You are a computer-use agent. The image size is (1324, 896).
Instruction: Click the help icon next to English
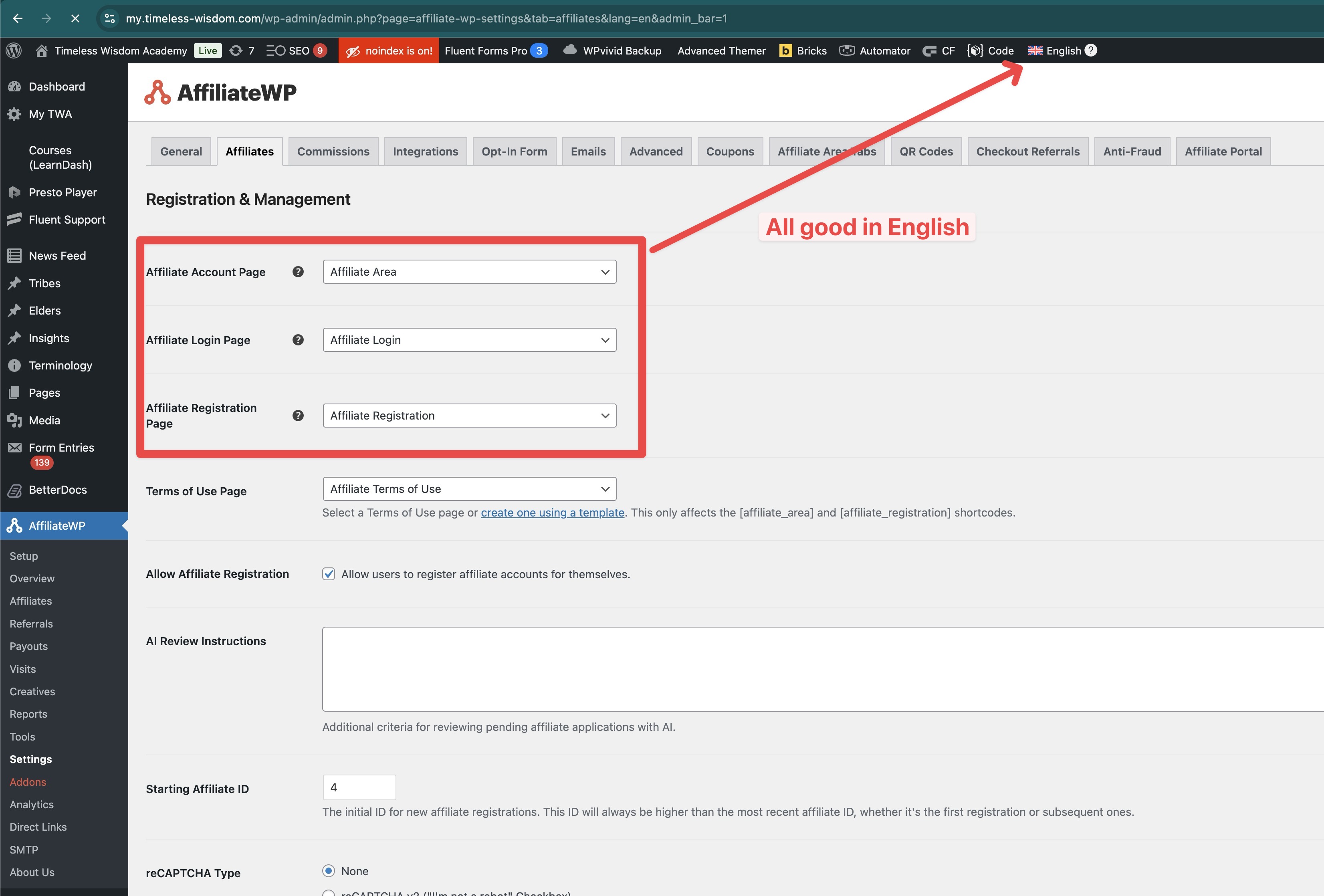(1090, 50)
